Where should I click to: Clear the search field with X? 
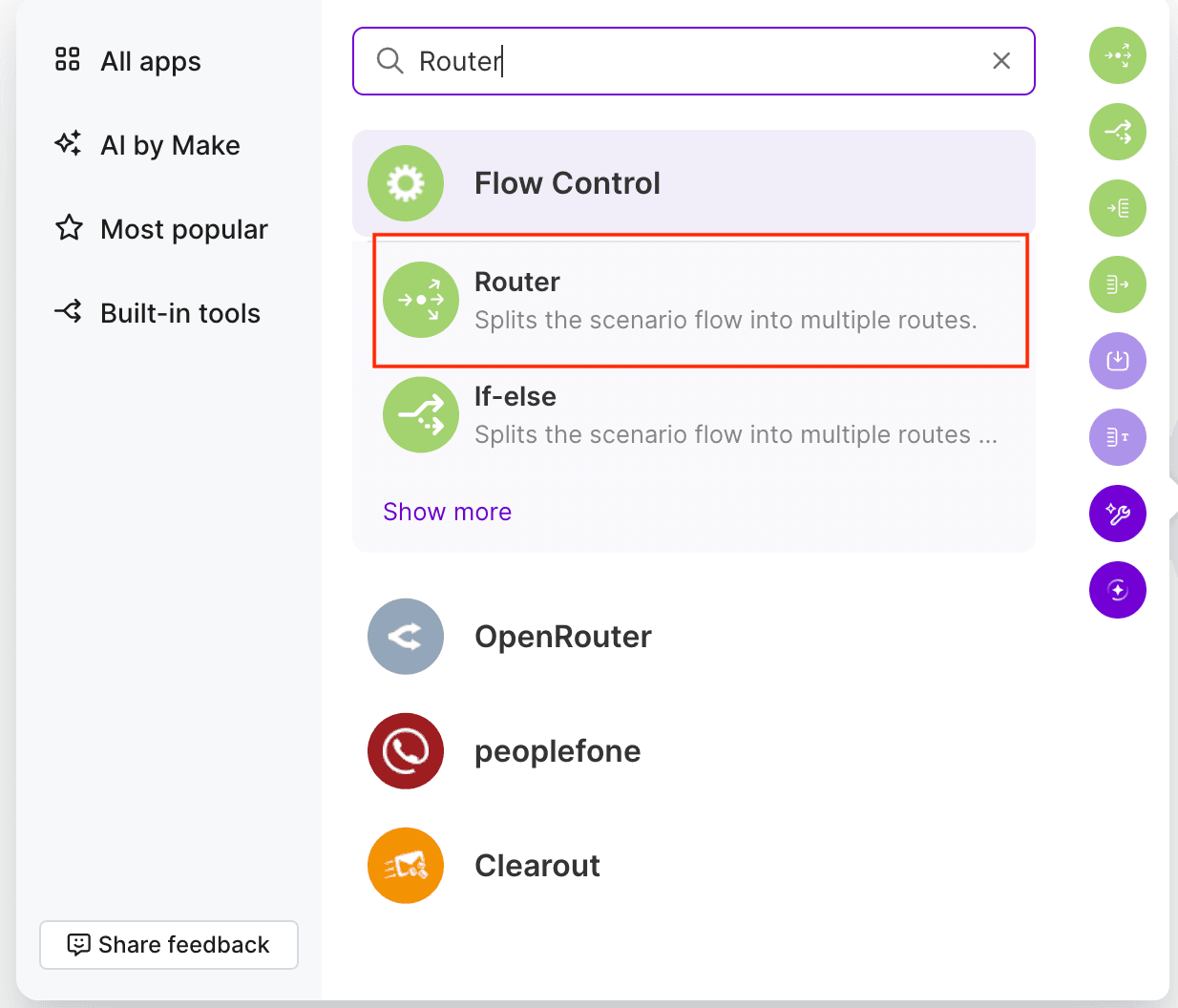[x=1001, y=61]
